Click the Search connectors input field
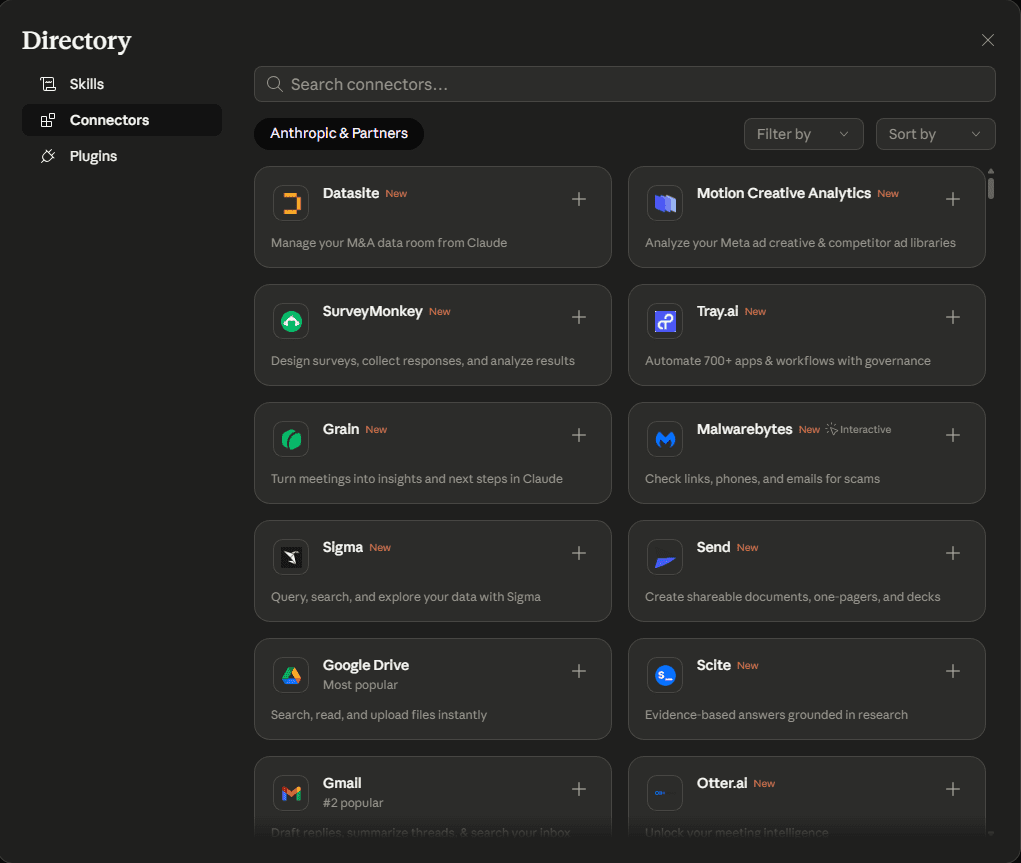This screenshot has width=1021, height=863. [624, 84]
